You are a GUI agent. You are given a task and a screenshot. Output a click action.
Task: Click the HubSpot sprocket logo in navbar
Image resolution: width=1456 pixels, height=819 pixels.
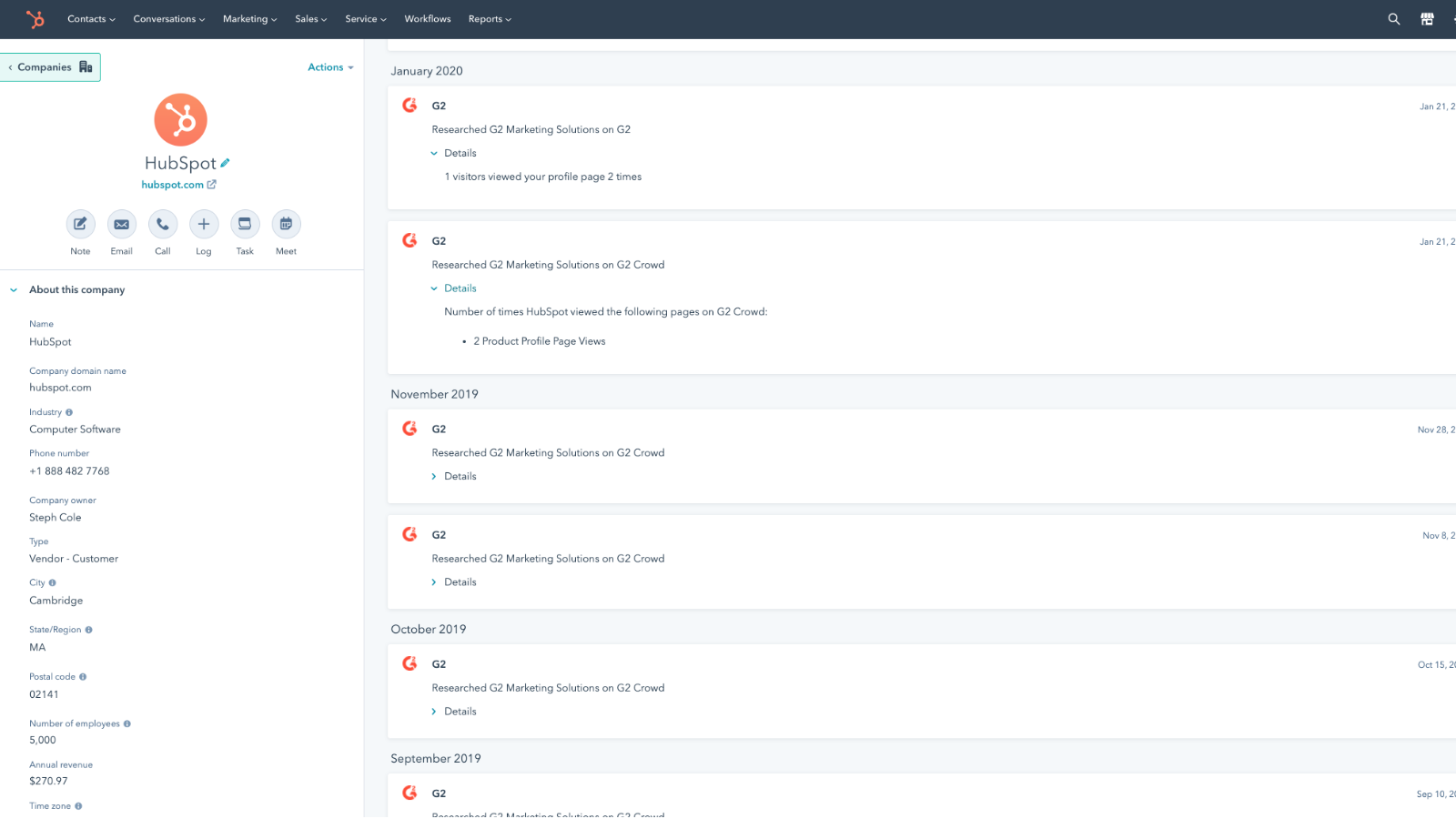pyautogui.click(x=35, y=19)
